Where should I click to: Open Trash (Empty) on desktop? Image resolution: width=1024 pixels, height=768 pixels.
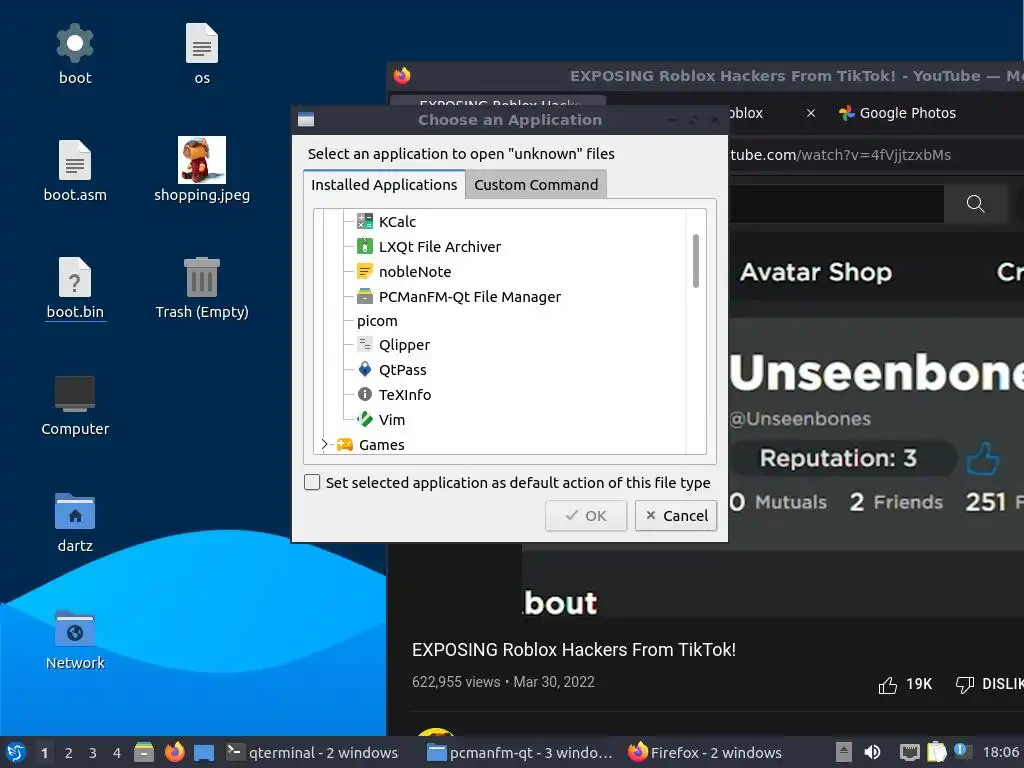(x=202, y=288)
